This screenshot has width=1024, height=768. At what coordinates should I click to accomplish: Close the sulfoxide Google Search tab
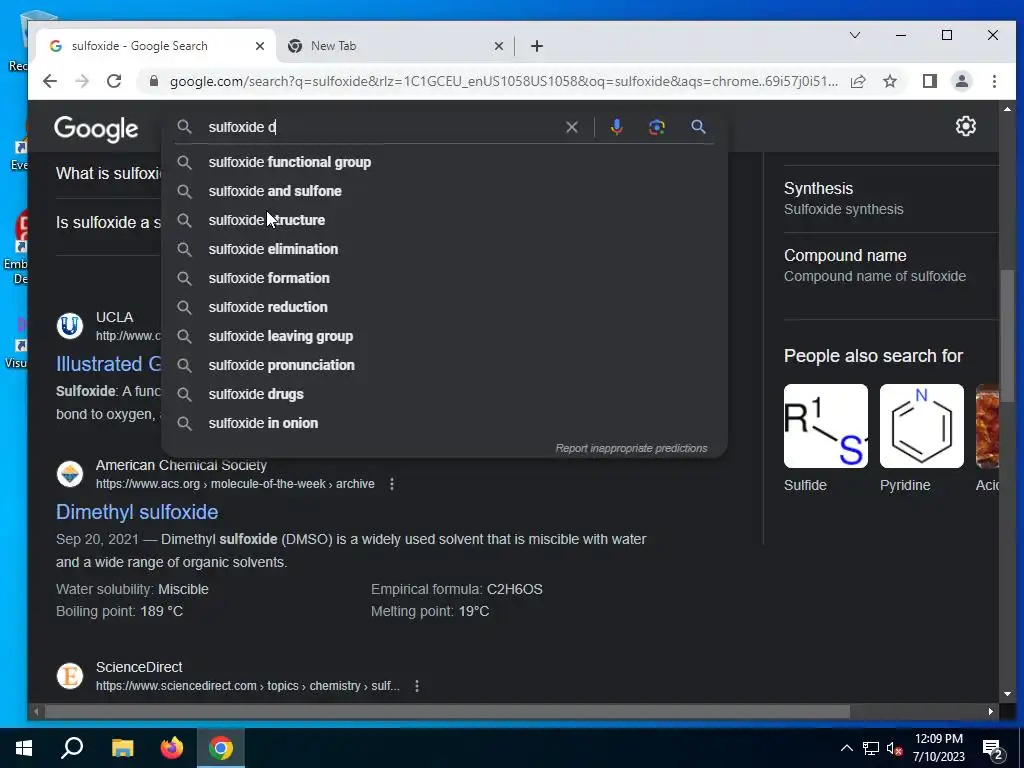coord(259,46)
